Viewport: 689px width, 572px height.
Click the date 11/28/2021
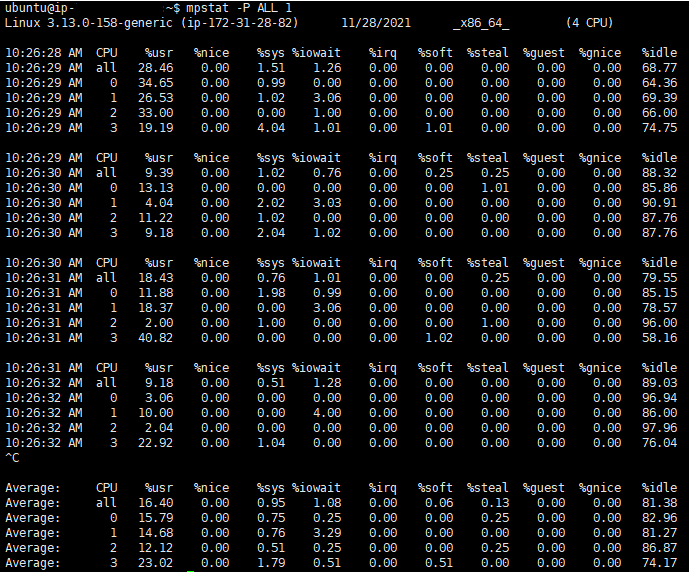point(377,23)
